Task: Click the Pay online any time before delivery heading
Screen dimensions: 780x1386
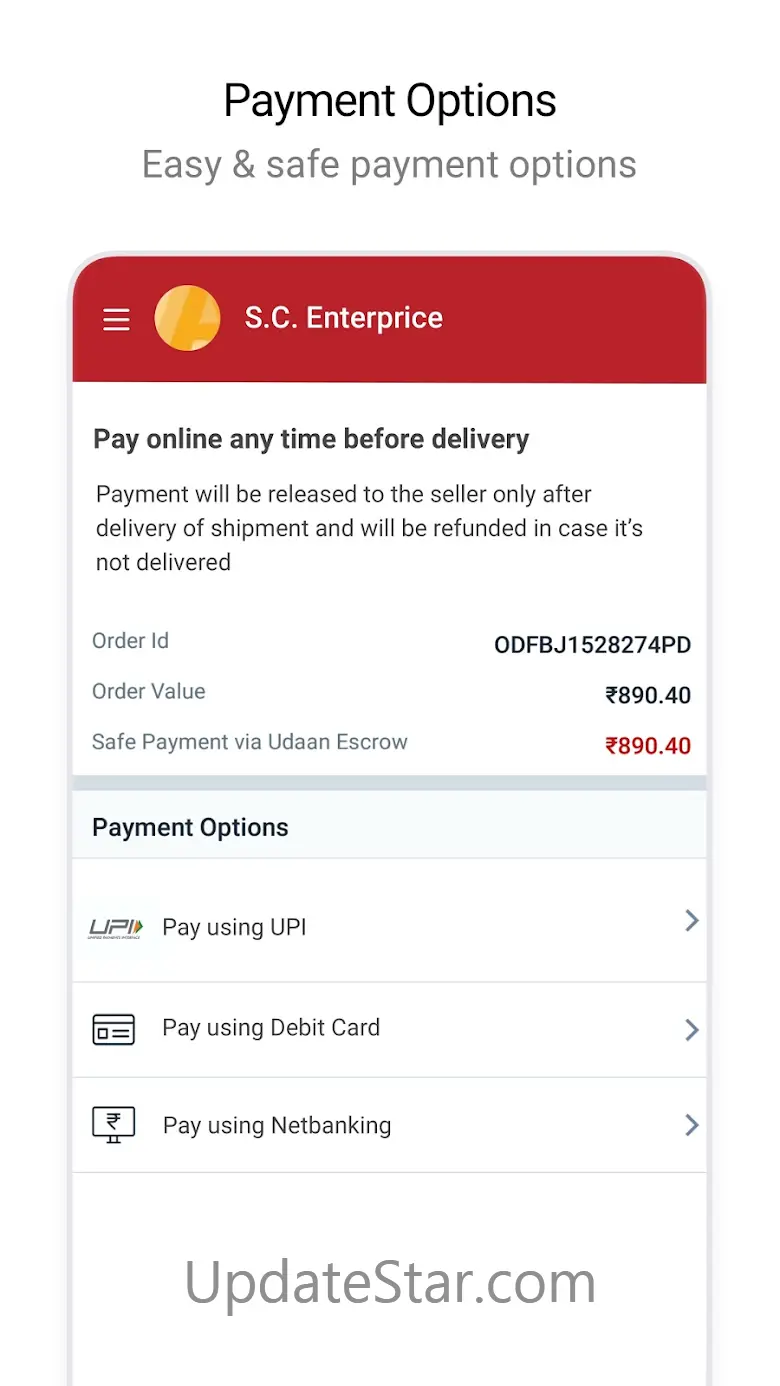Action: click(311, 439)
